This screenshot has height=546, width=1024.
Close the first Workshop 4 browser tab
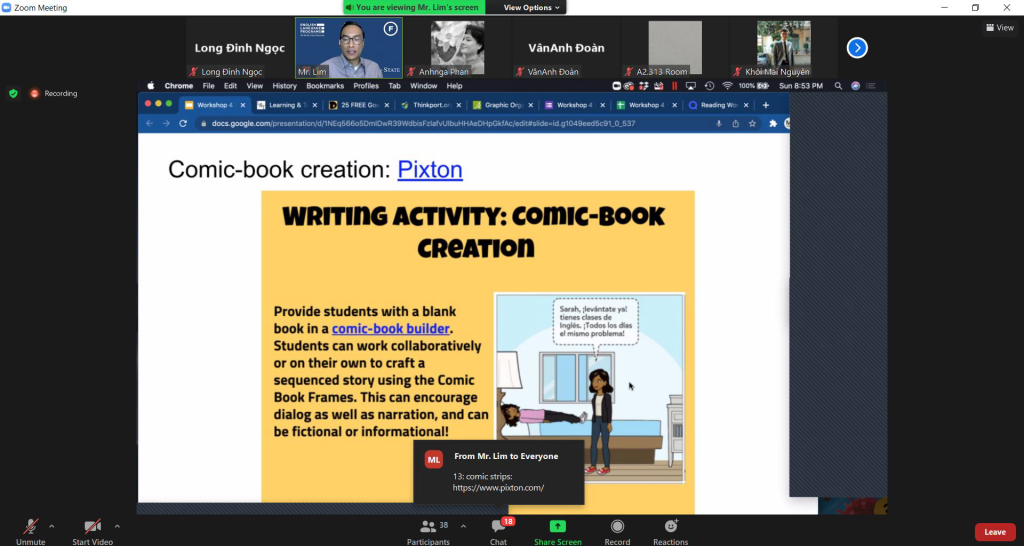[243, 105]
